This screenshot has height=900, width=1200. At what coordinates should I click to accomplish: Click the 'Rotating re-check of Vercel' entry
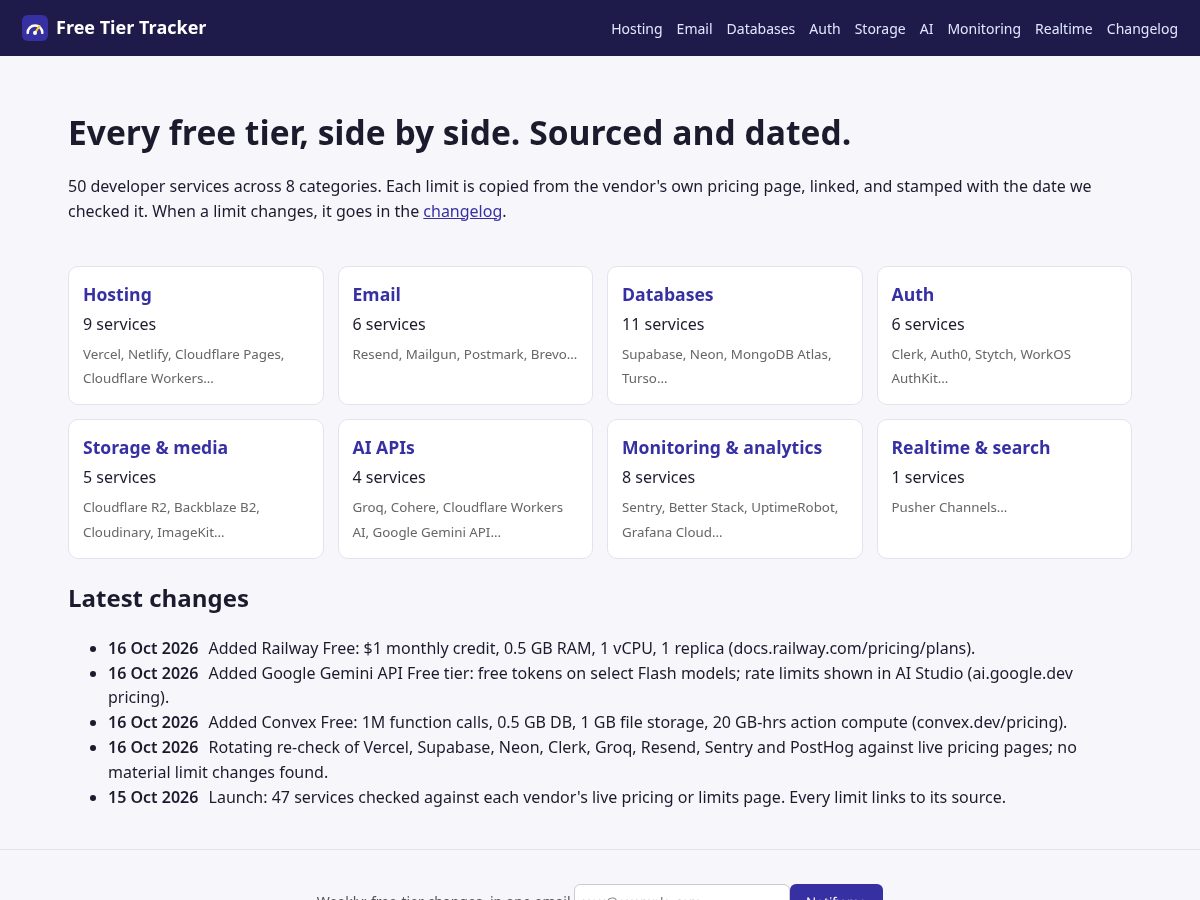coord(592,759)
